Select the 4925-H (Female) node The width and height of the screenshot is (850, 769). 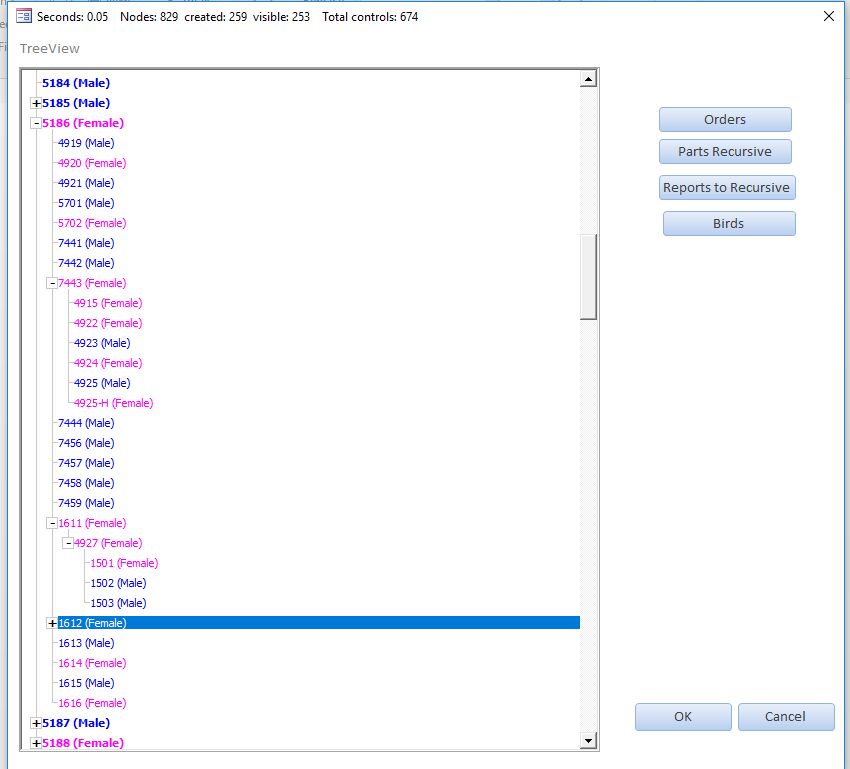click(x=113, y=403)
